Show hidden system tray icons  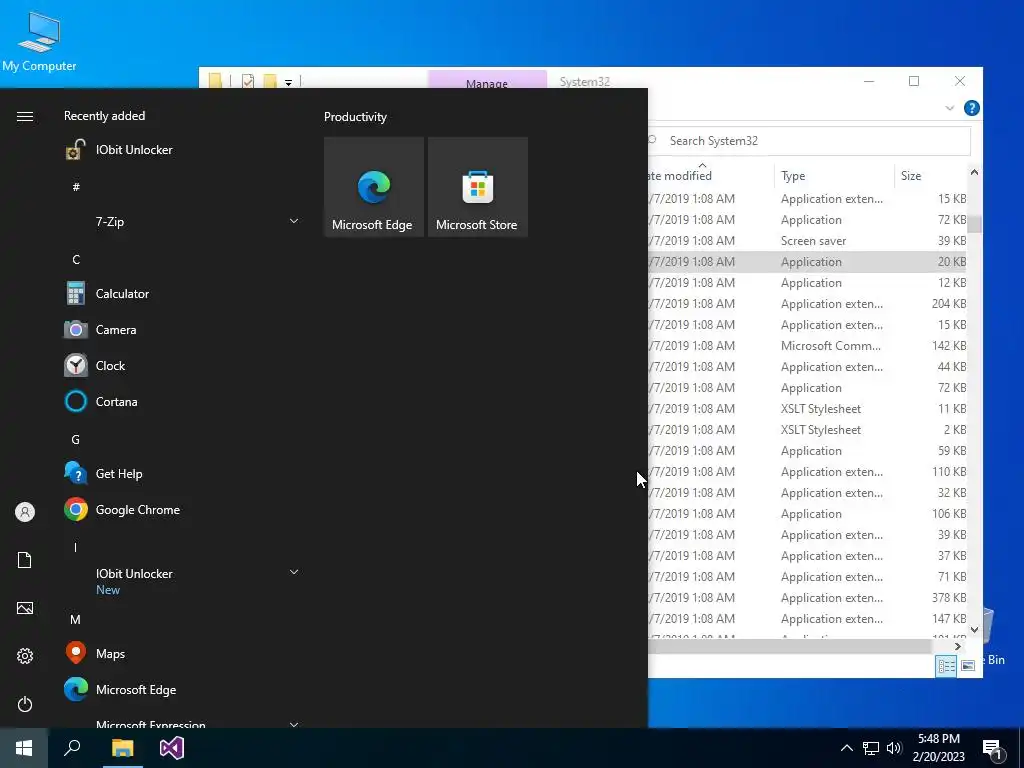846,748
